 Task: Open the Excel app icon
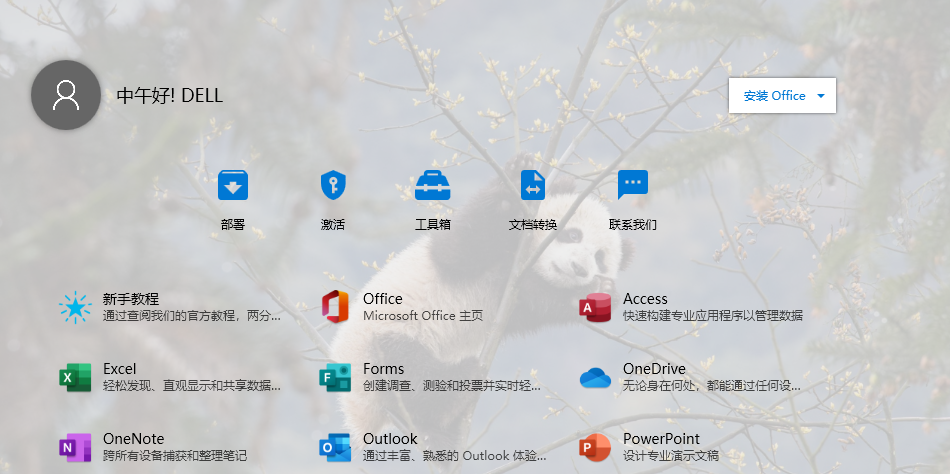coord(75,377)
